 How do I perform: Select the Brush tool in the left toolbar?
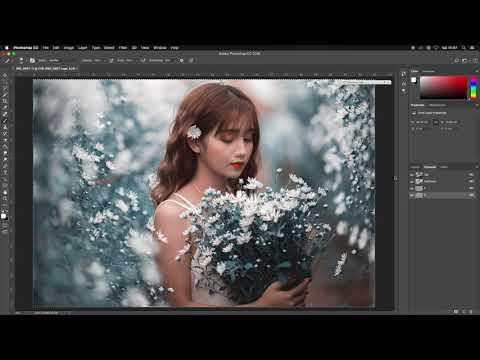pos(5,121)
